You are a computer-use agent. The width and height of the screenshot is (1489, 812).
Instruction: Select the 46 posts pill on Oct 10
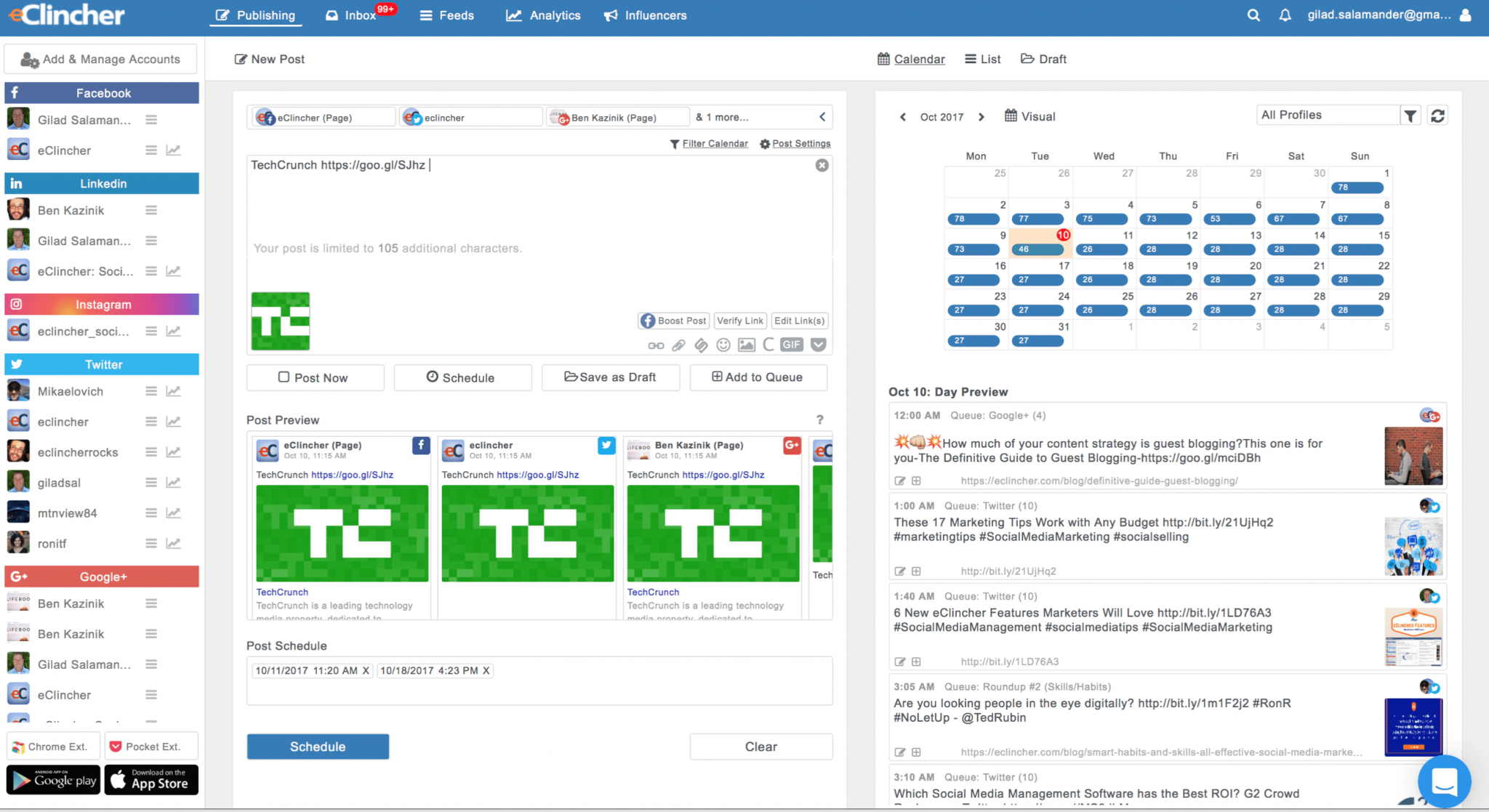coord(1038,249)
